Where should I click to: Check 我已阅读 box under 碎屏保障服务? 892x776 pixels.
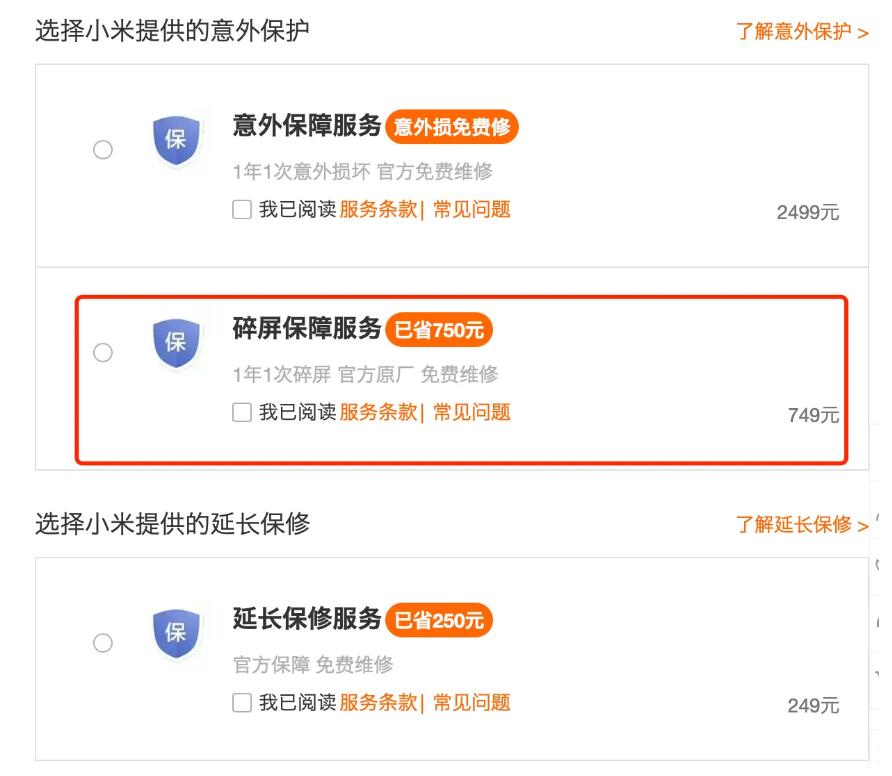coord(242,412)
